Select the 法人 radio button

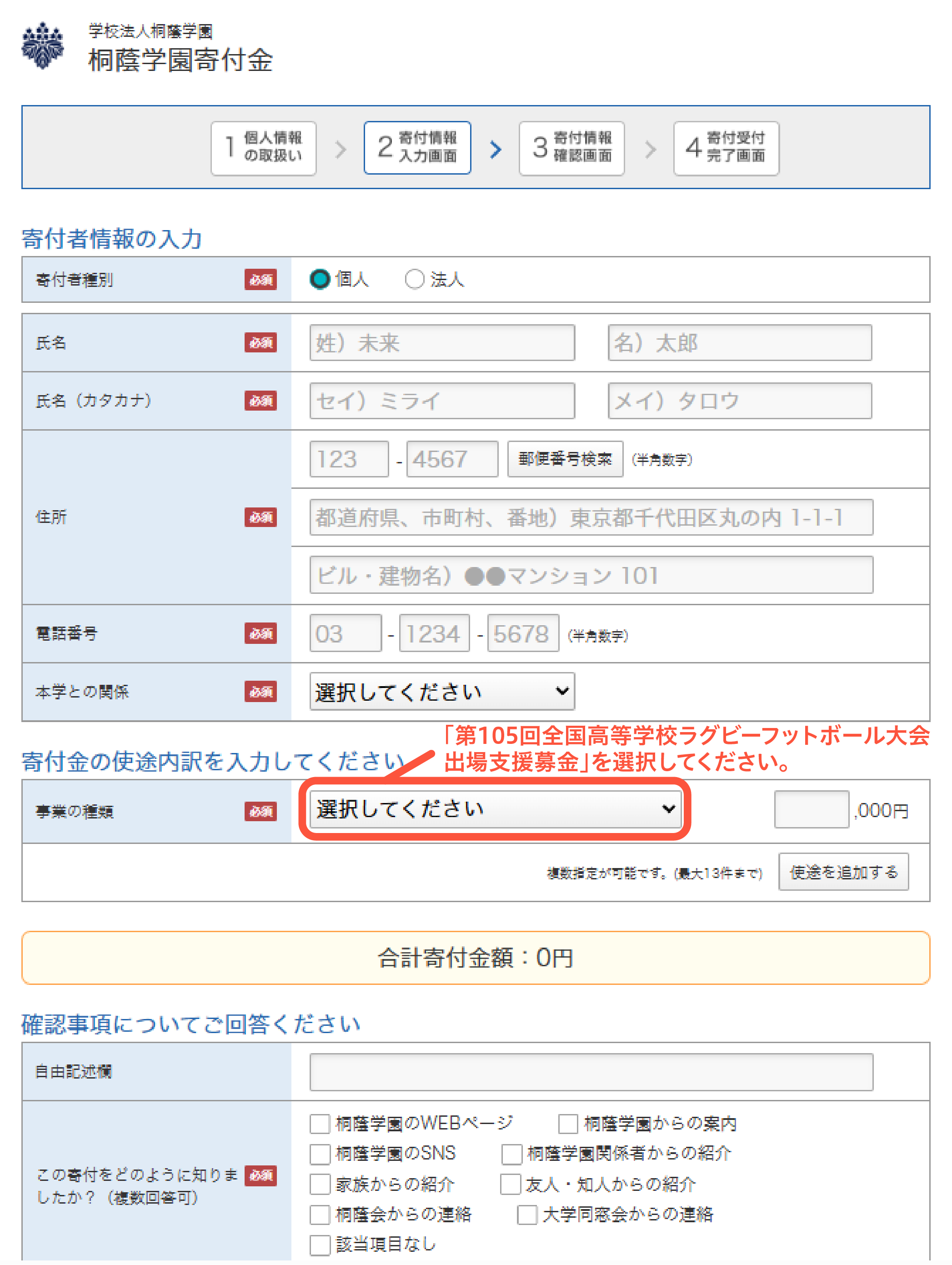click(414, 280)
